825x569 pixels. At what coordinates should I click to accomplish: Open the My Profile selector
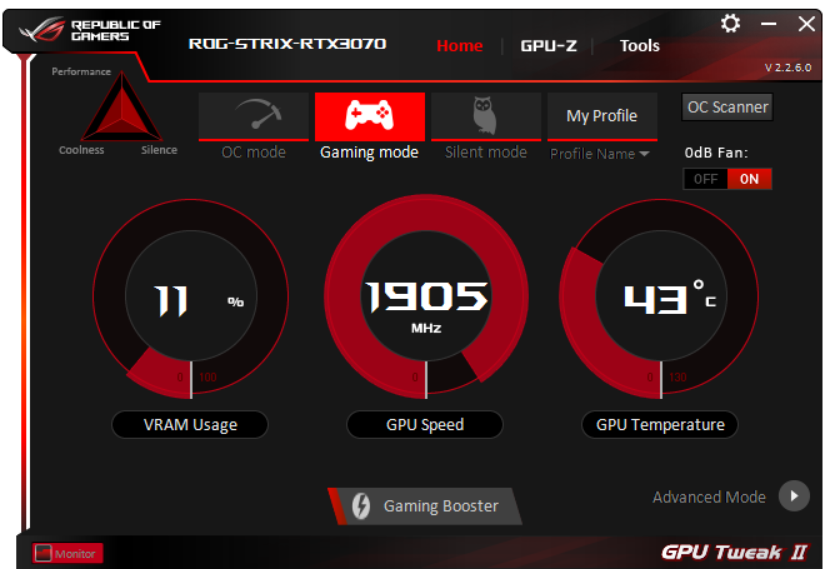click(x=602, y=116)
